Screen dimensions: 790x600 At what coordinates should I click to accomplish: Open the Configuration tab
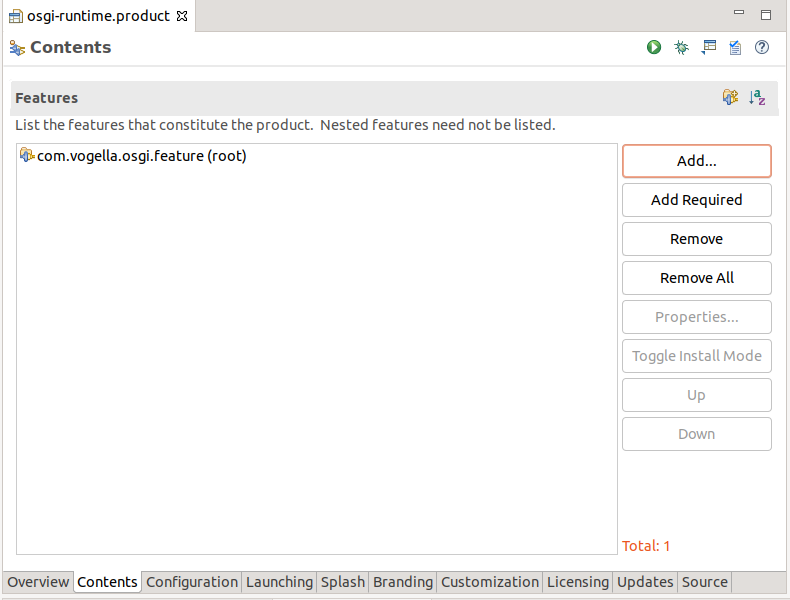point(192,582)
